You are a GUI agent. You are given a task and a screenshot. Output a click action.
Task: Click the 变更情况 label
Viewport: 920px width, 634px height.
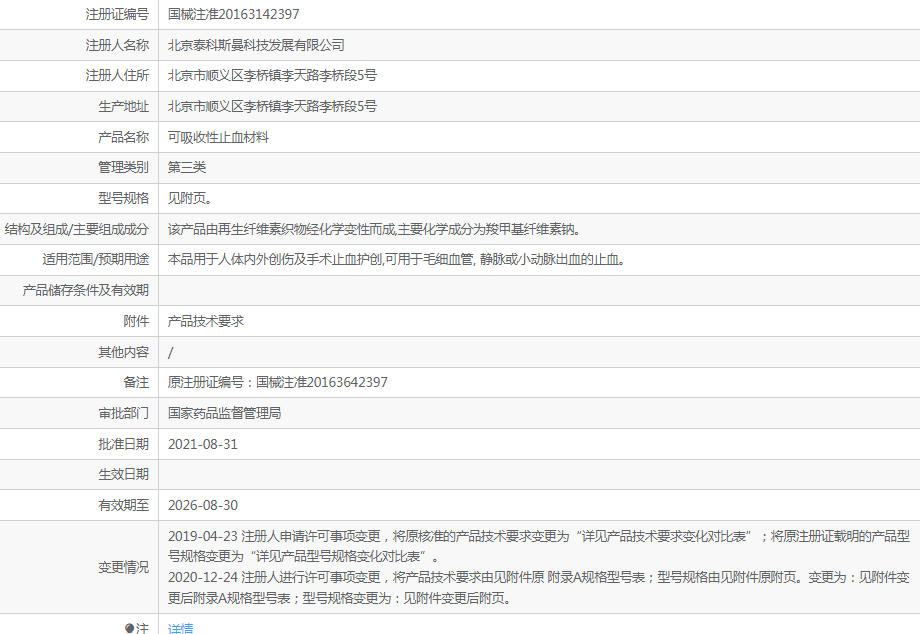pos(124,568)
